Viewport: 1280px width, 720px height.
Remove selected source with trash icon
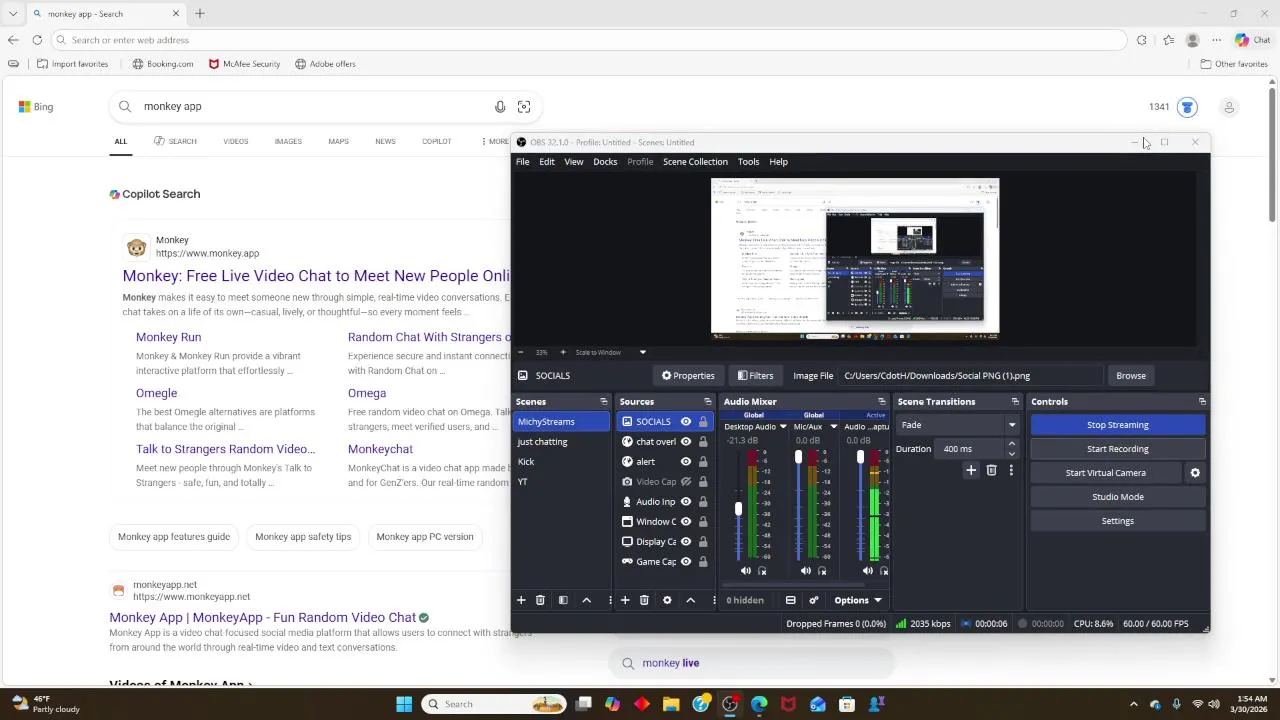pyautogui.click(x=644, y=600)
